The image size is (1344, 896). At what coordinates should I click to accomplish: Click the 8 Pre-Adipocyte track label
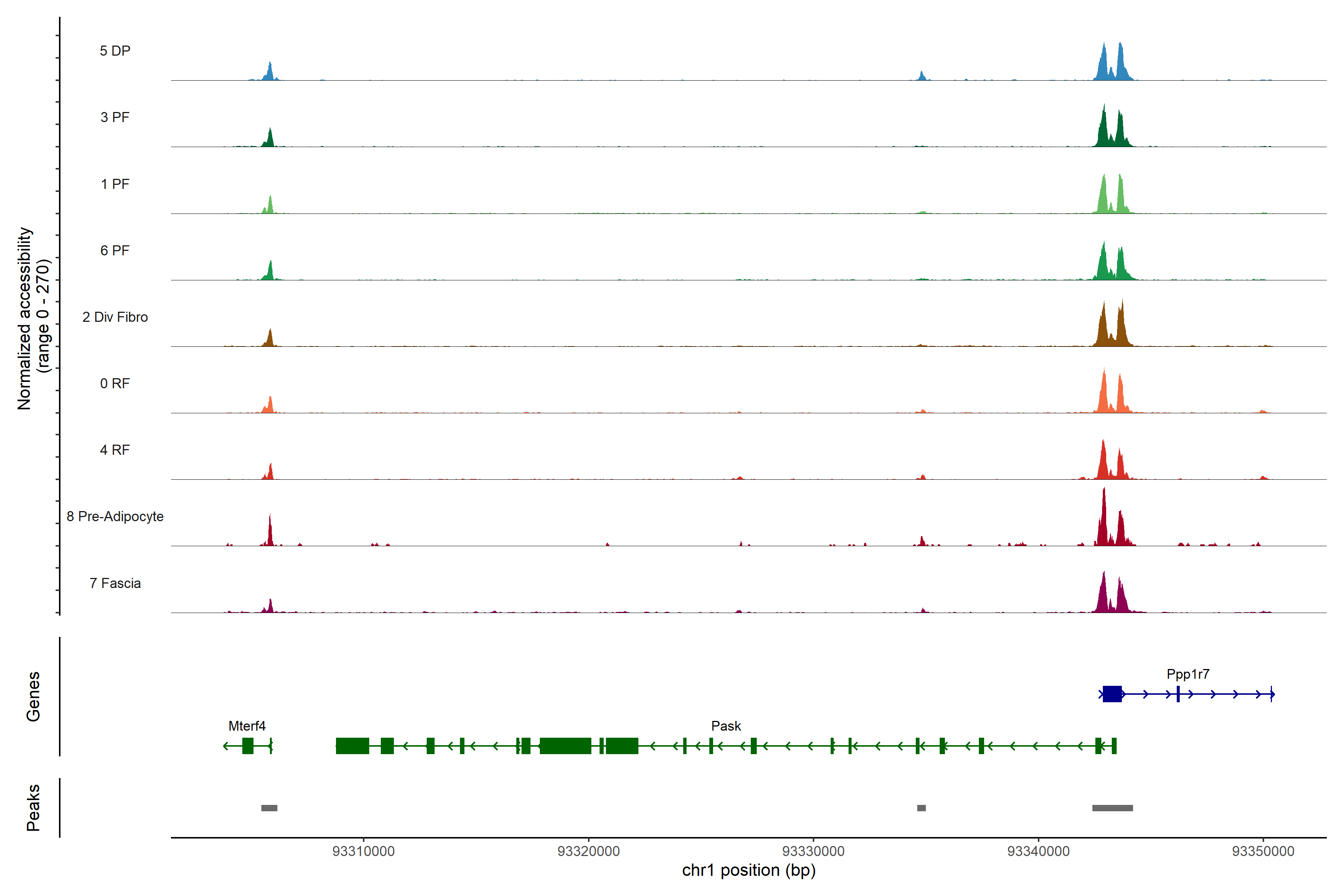pyautogui.click(x=115, y=517)
